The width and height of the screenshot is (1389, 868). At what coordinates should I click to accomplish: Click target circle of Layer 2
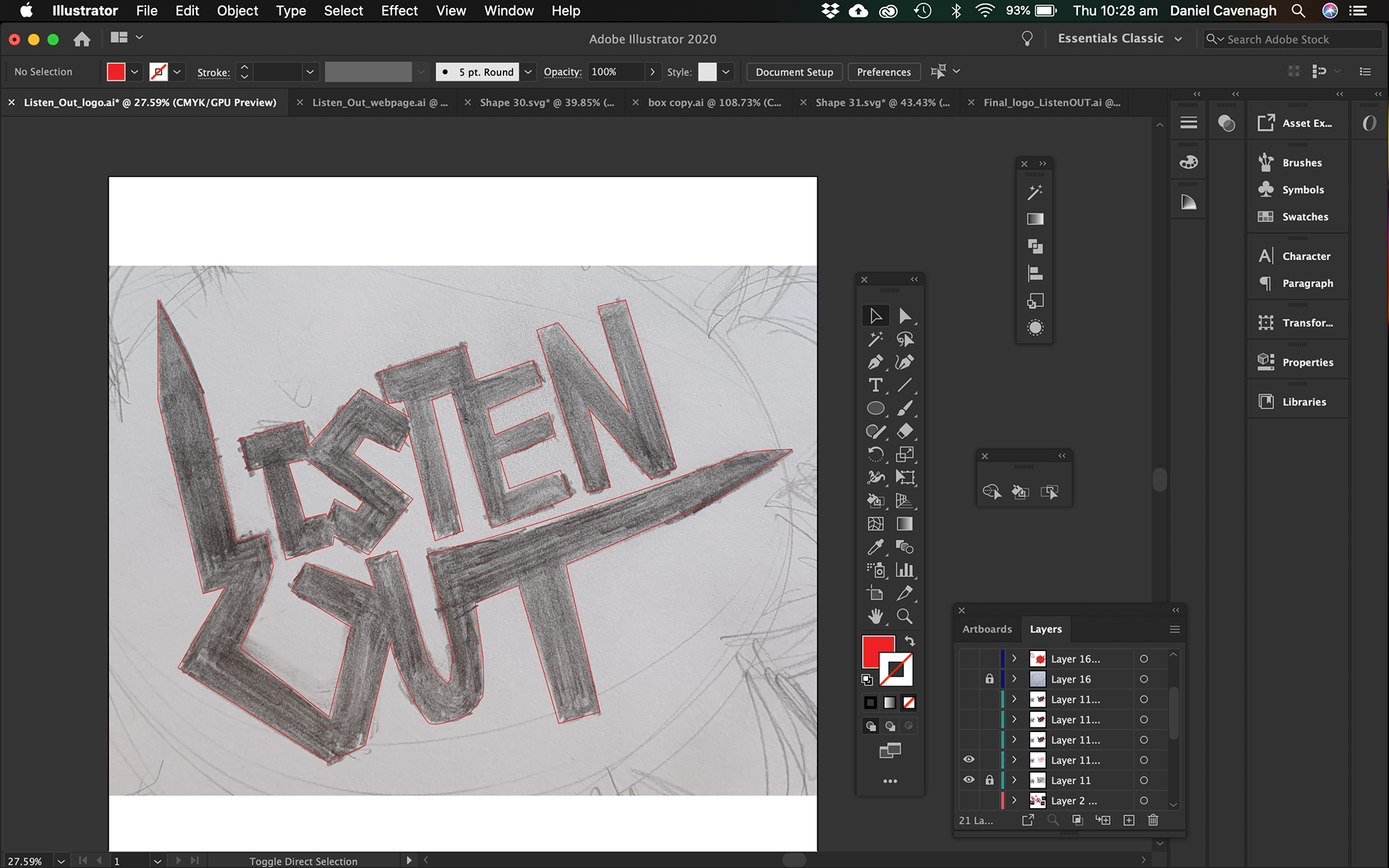(1144, 801)
